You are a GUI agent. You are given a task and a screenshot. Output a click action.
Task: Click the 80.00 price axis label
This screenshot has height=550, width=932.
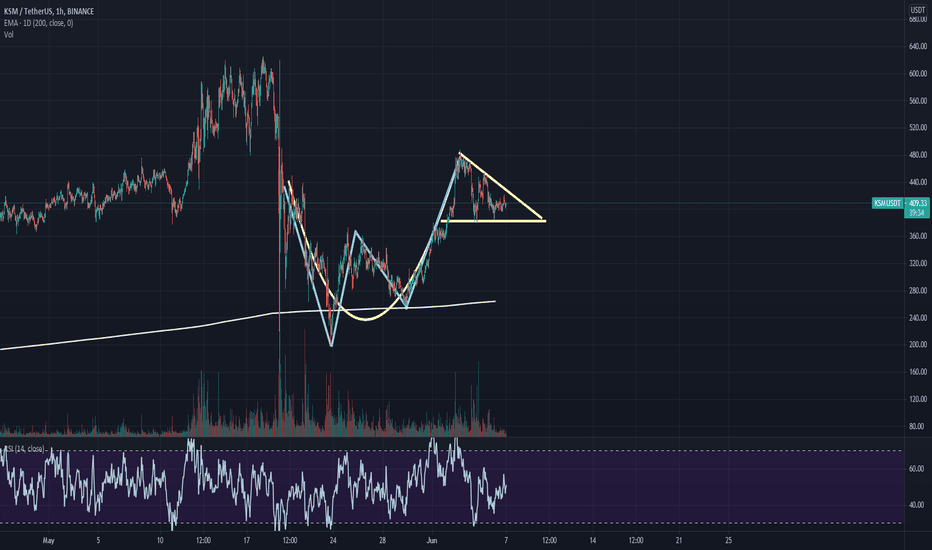pyautogui.click(x=917, y=426)
